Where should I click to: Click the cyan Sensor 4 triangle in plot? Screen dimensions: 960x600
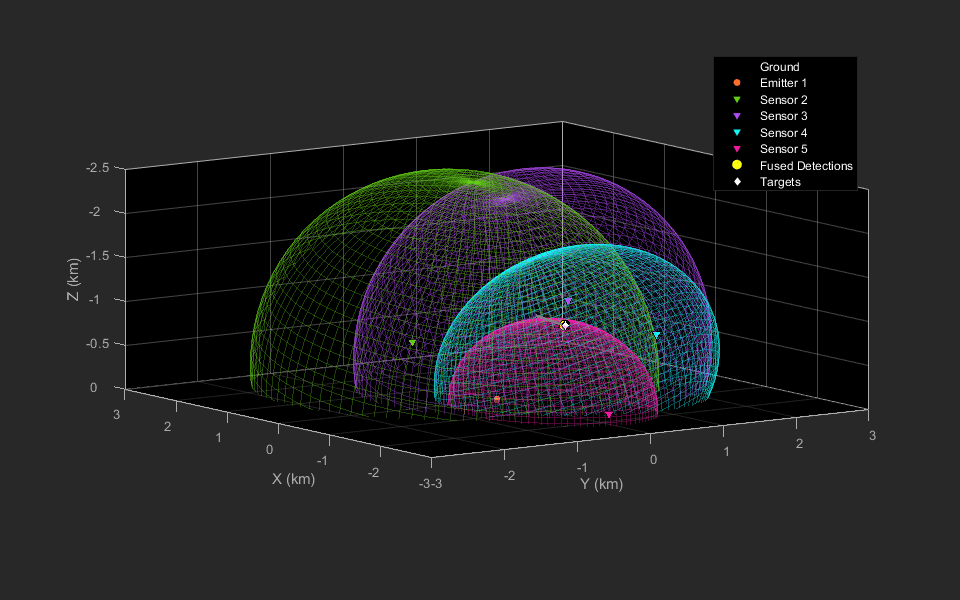pos(656,335)
